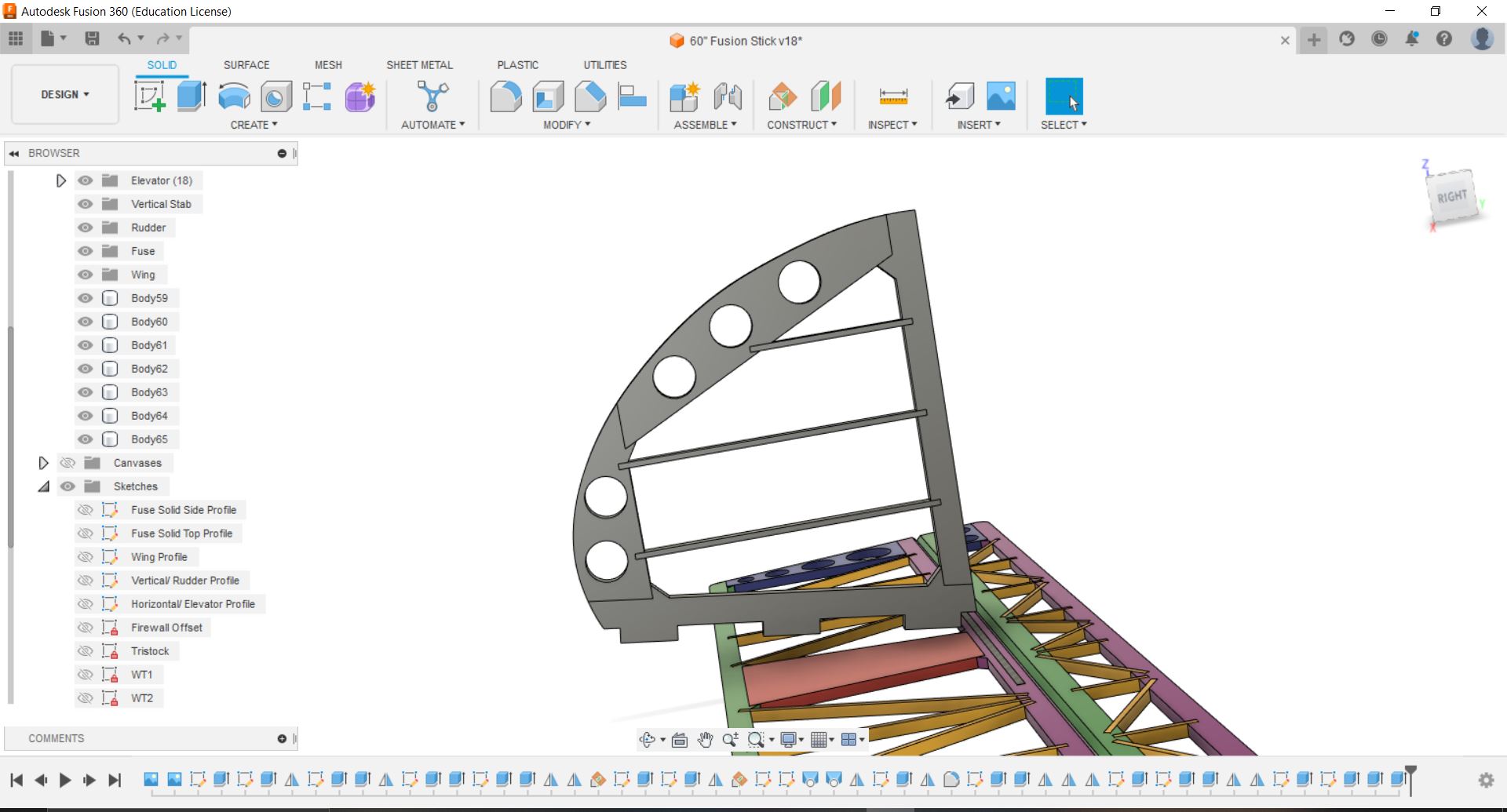
Task: Collapse the Sketches folder
Action: coord(44,486)
